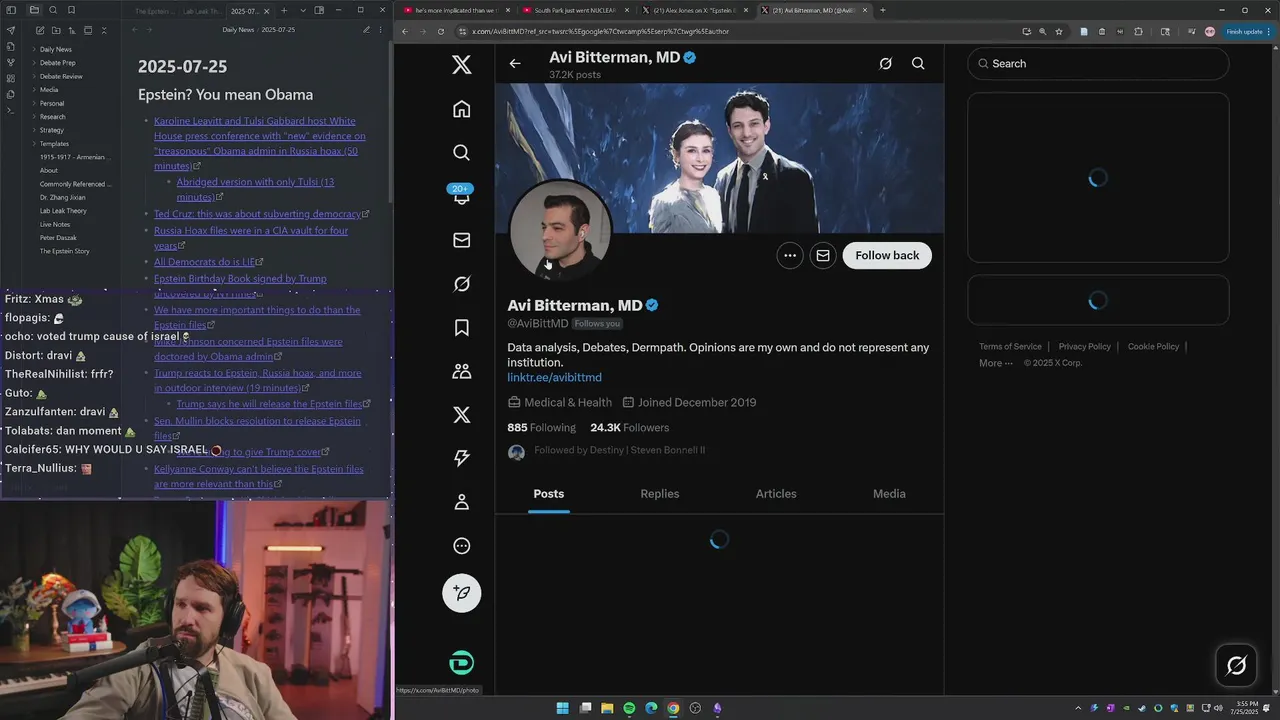Viewport: 1280px width, 720px height.
Task: Open profile more options ellipsis button
Action: click(790, 255)
